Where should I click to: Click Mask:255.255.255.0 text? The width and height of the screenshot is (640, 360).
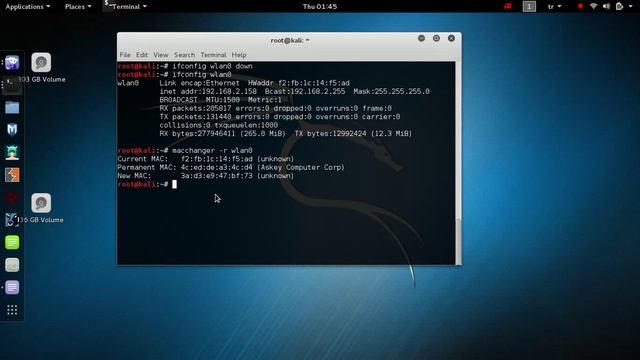coord(391,91)
